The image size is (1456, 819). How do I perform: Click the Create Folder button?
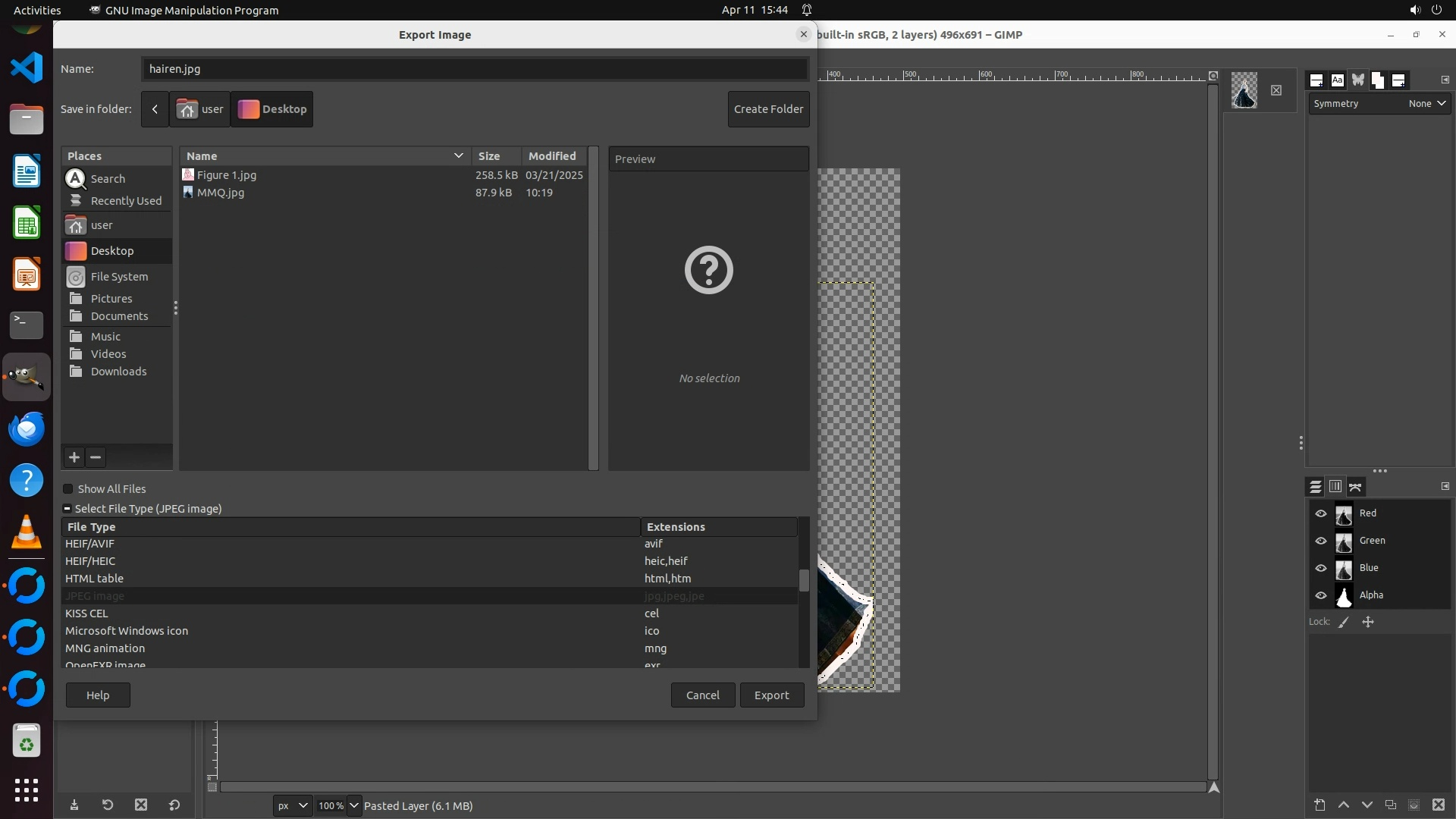(768, 109)
